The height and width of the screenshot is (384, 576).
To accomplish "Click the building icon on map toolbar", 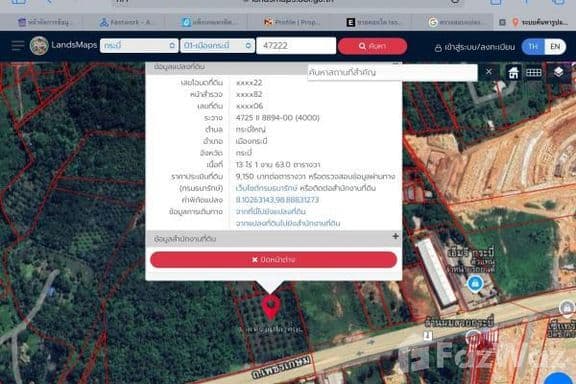I will 513,73.
